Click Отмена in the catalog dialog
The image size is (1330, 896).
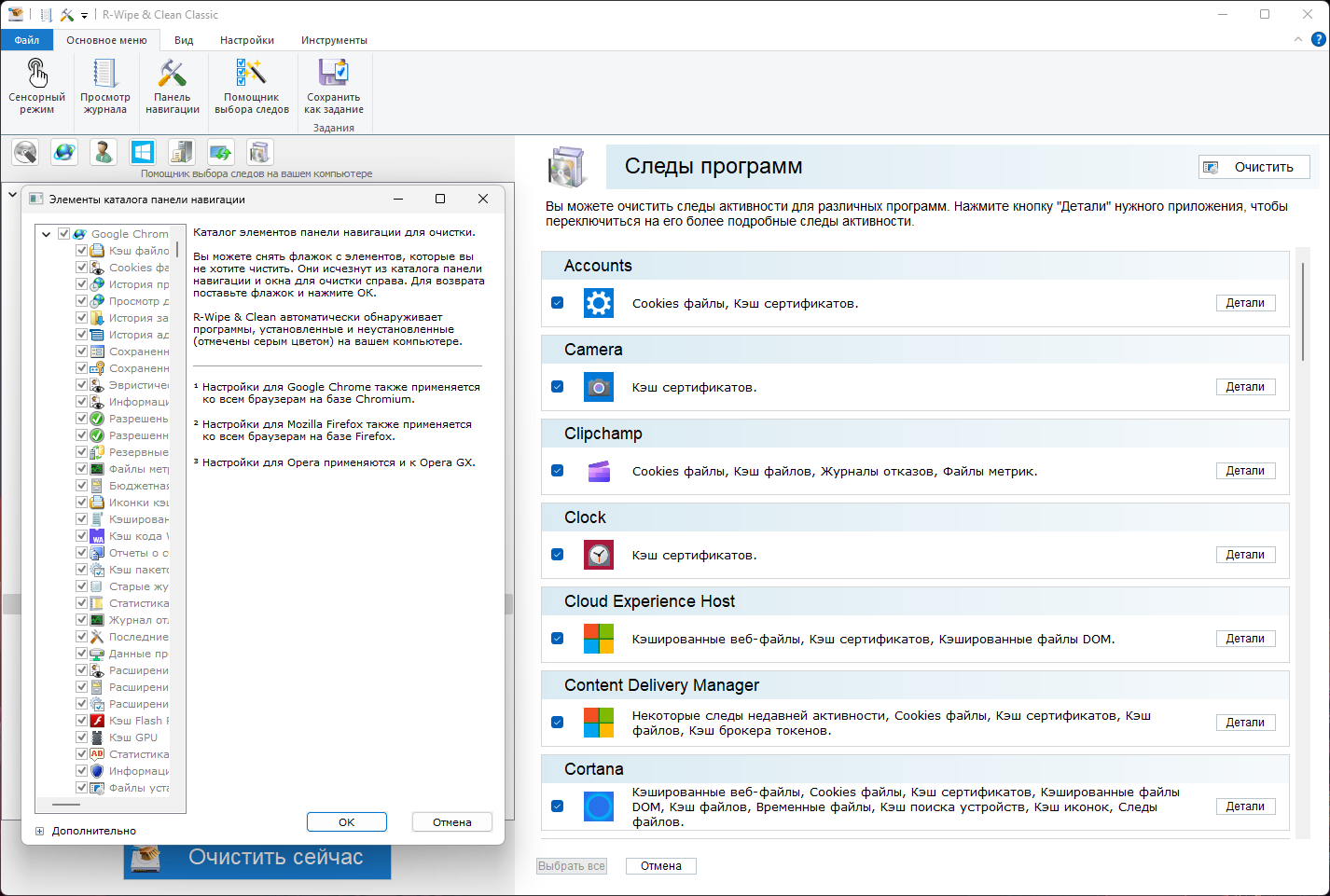(452, 822)
